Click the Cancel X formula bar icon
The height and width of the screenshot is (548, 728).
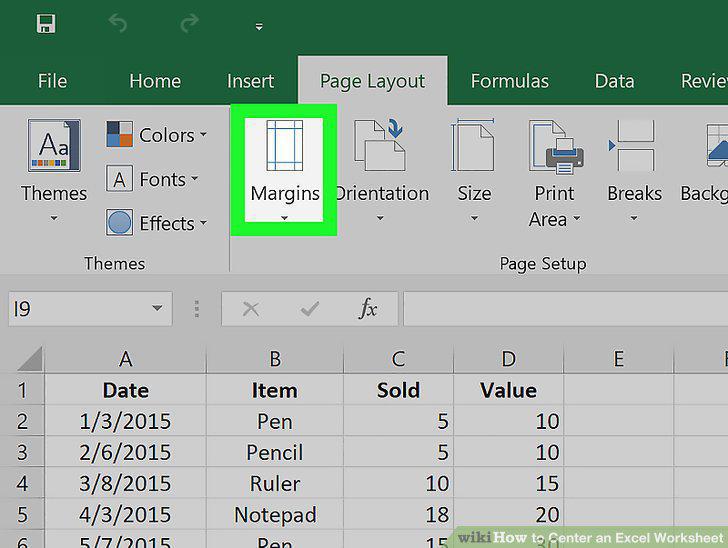pyautogui.click(x=251, y=308)
